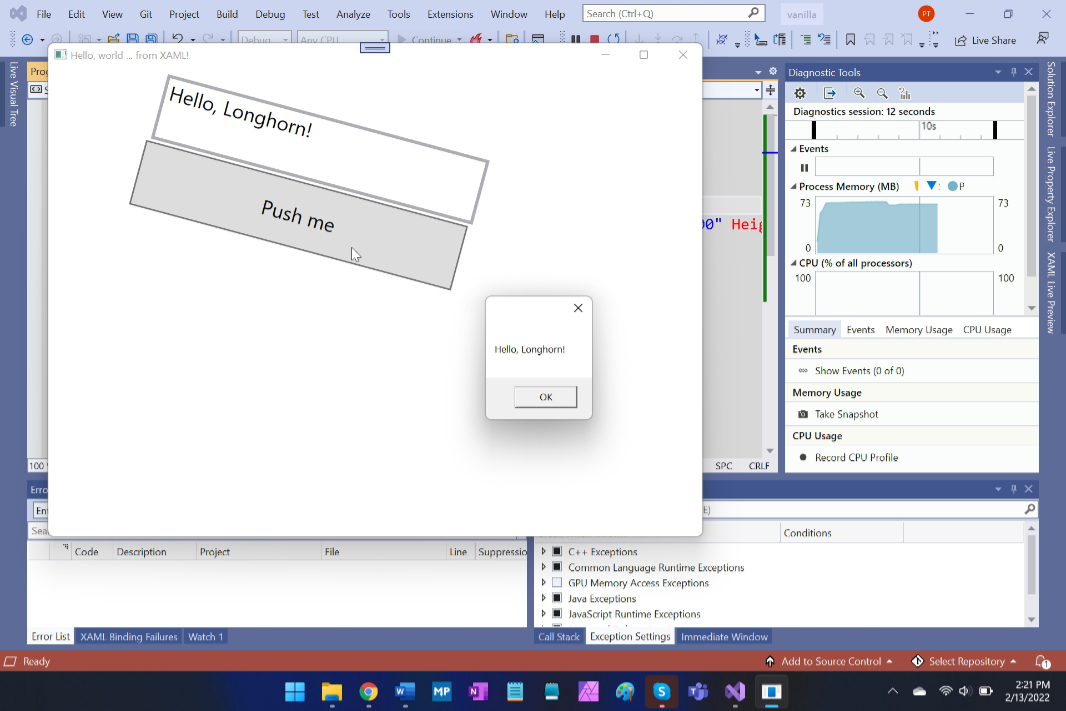Open Diagnostic Tools settings gear
The width and height of the screenshot is (1066, 711).
pyautogui.click(x=800, y=93)
